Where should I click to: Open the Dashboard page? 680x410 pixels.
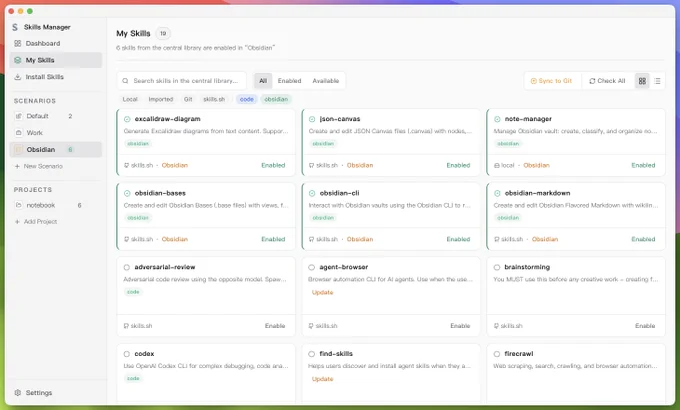(x=56, y=43)
